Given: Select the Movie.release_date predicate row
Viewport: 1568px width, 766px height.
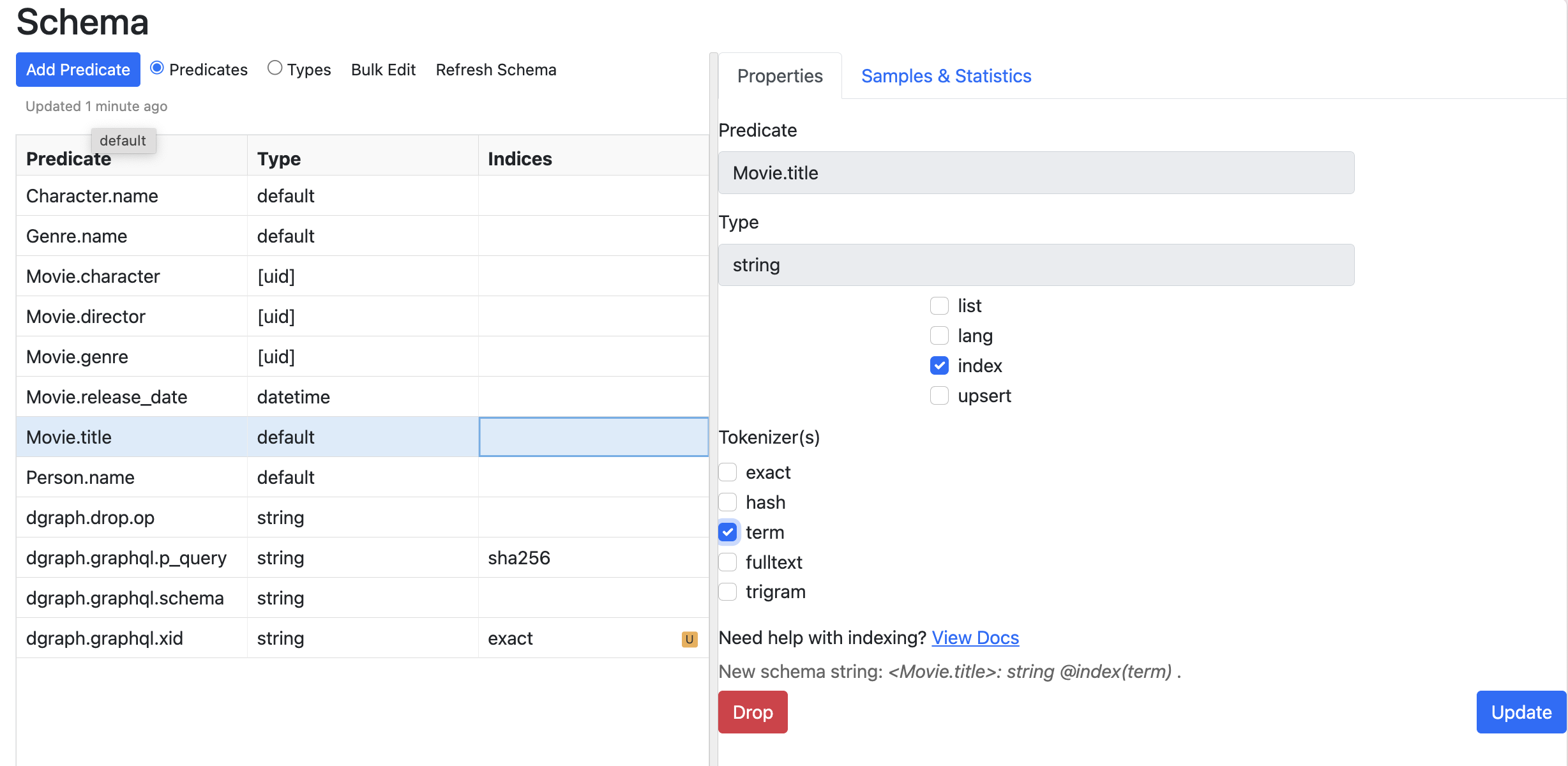Looking at the screenshot, I should tap(107, 397).
